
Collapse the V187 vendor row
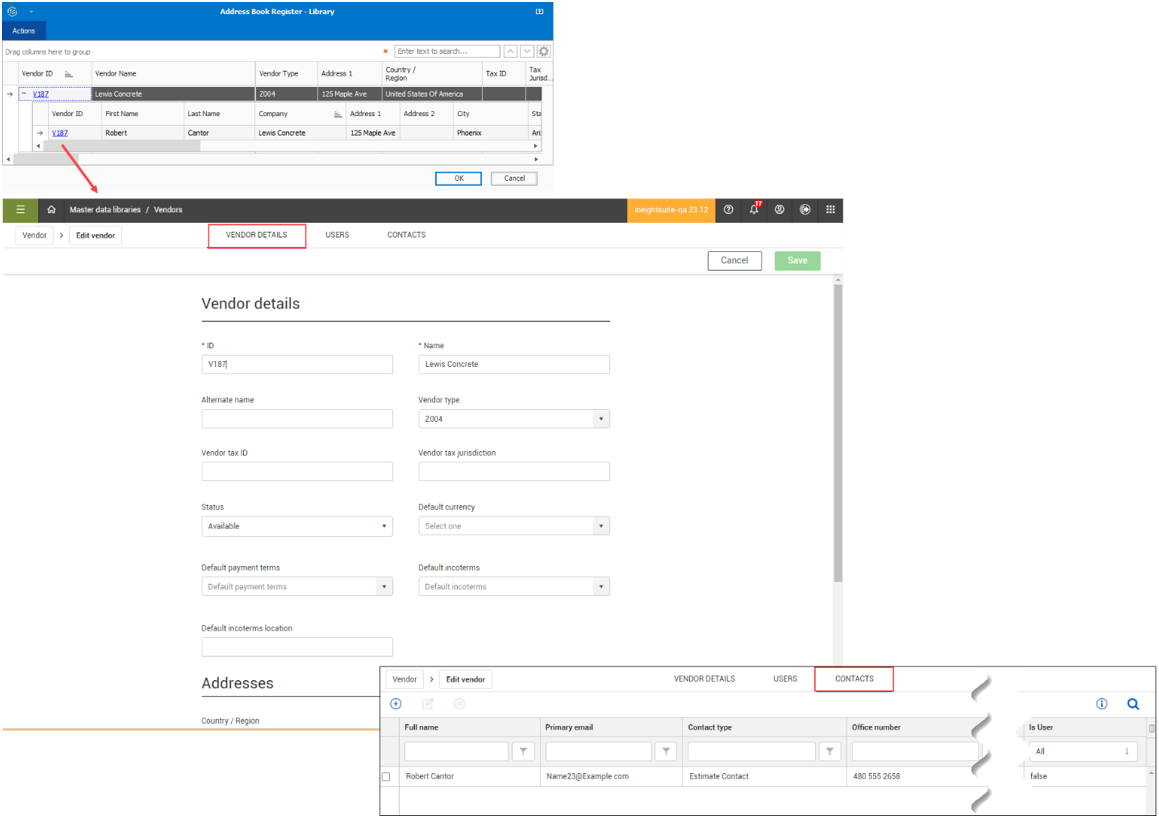pos(24,94)
